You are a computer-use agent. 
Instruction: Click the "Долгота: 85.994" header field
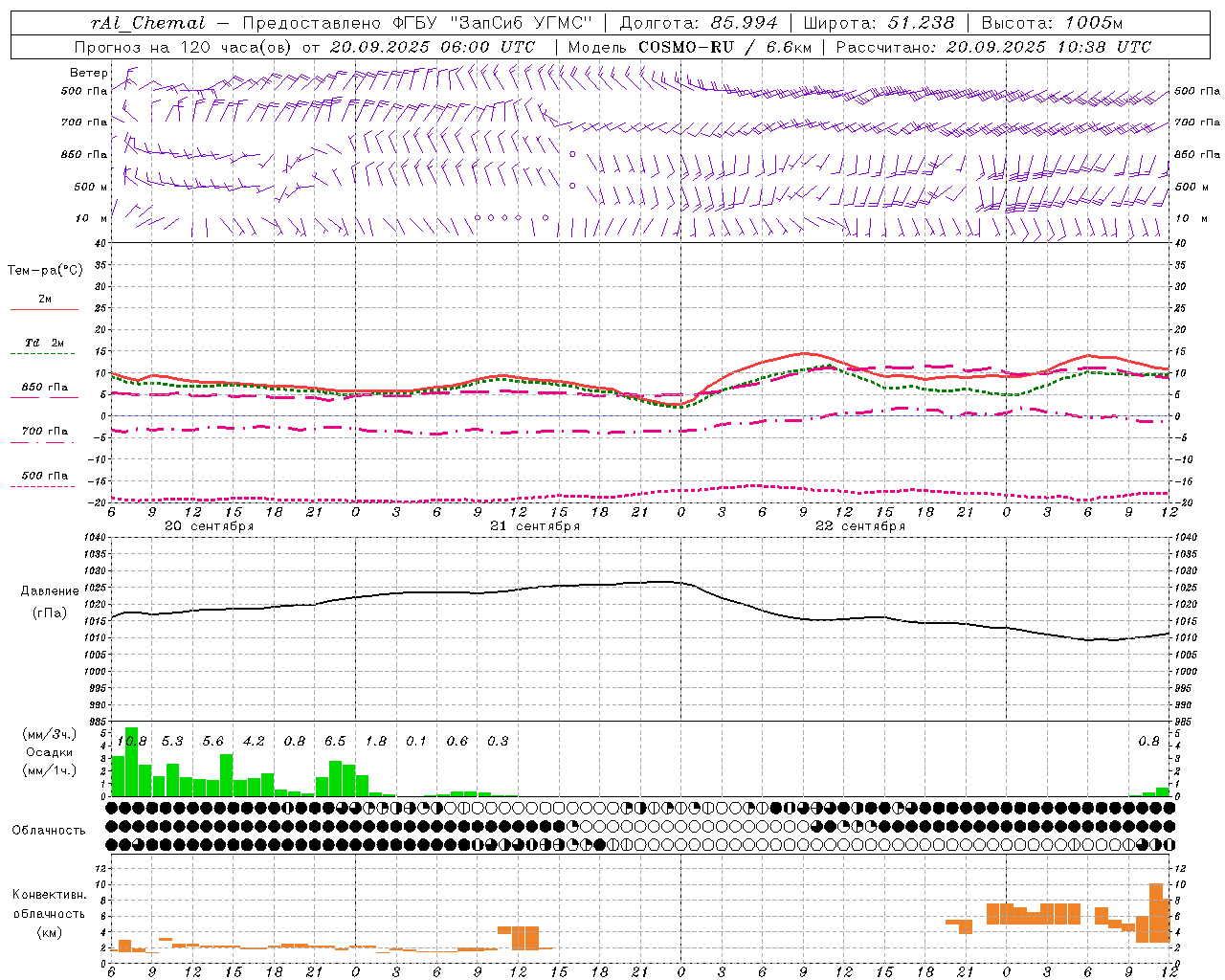[x=698, y=23]
